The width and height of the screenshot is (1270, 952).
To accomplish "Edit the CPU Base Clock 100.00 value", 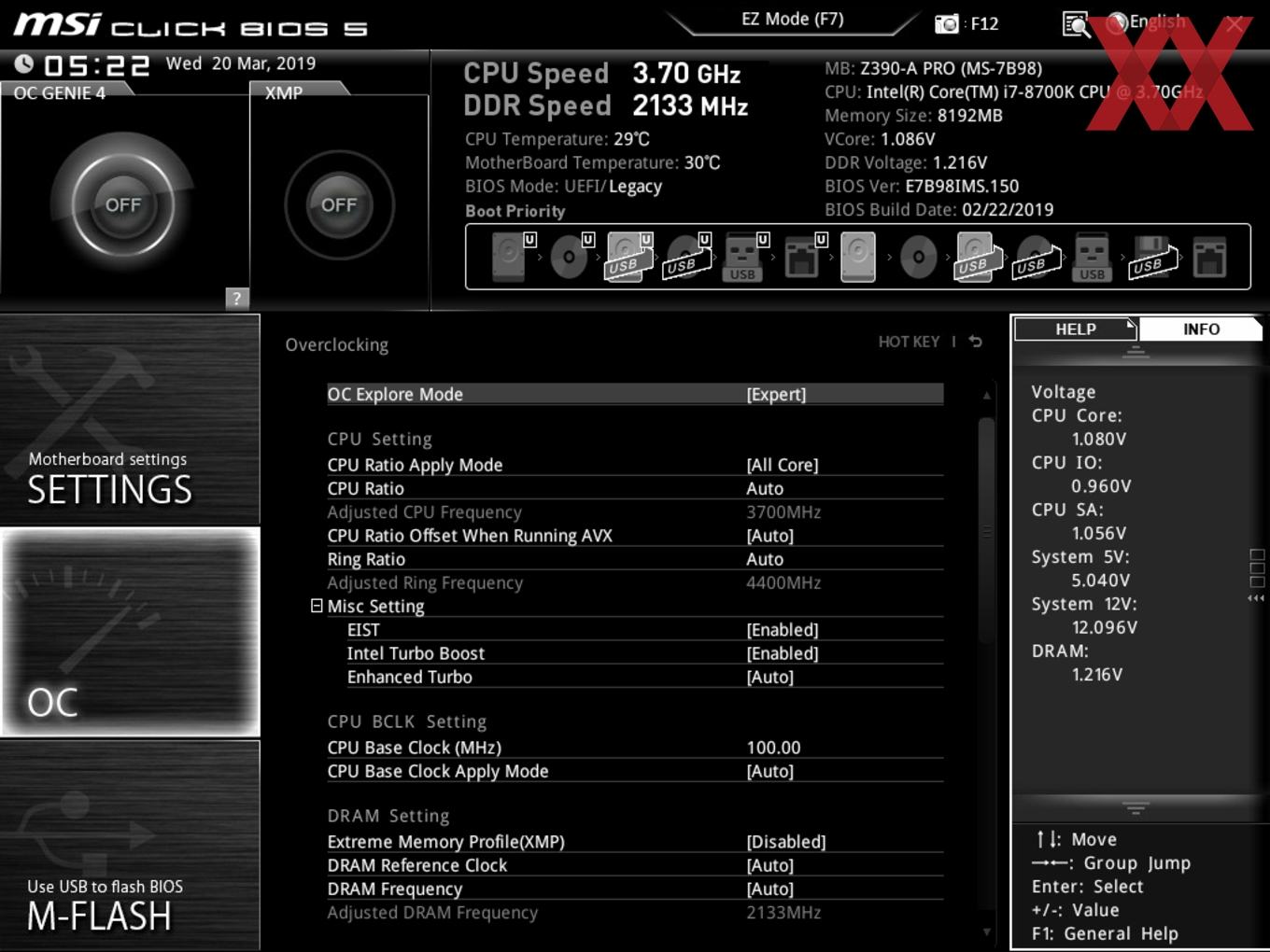I will pyautogui.click(x=773, y=748).
